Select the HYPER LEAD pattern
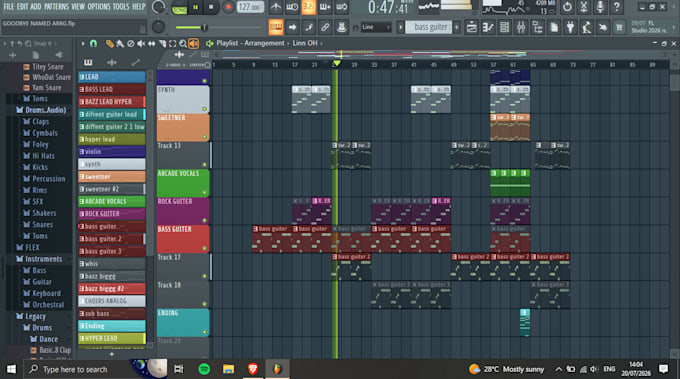The width and height of the screenshot is (680, 379). [111, 338]
